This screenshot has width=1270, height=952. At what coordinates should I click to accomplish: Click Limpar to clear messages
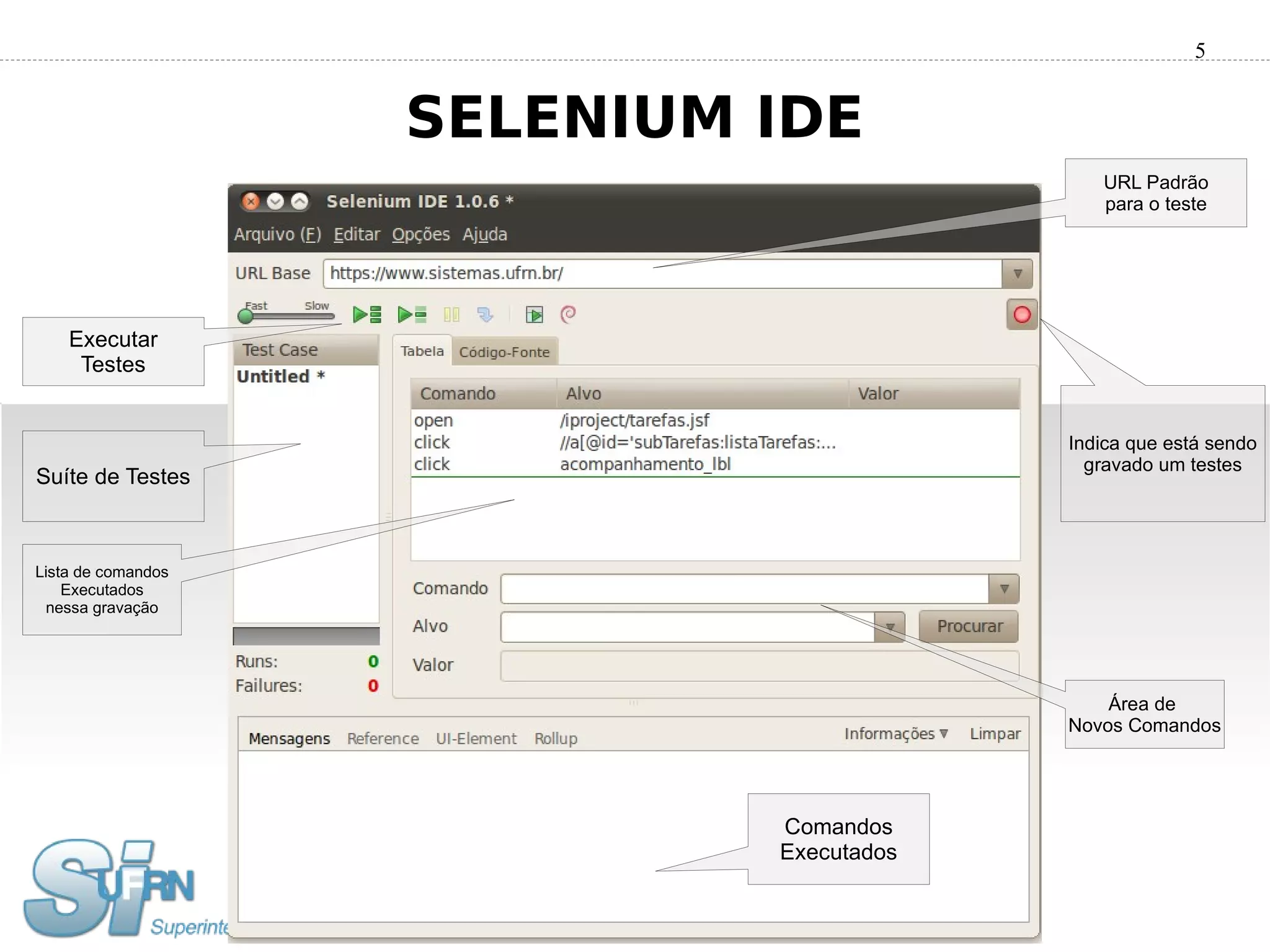[995, 734]
